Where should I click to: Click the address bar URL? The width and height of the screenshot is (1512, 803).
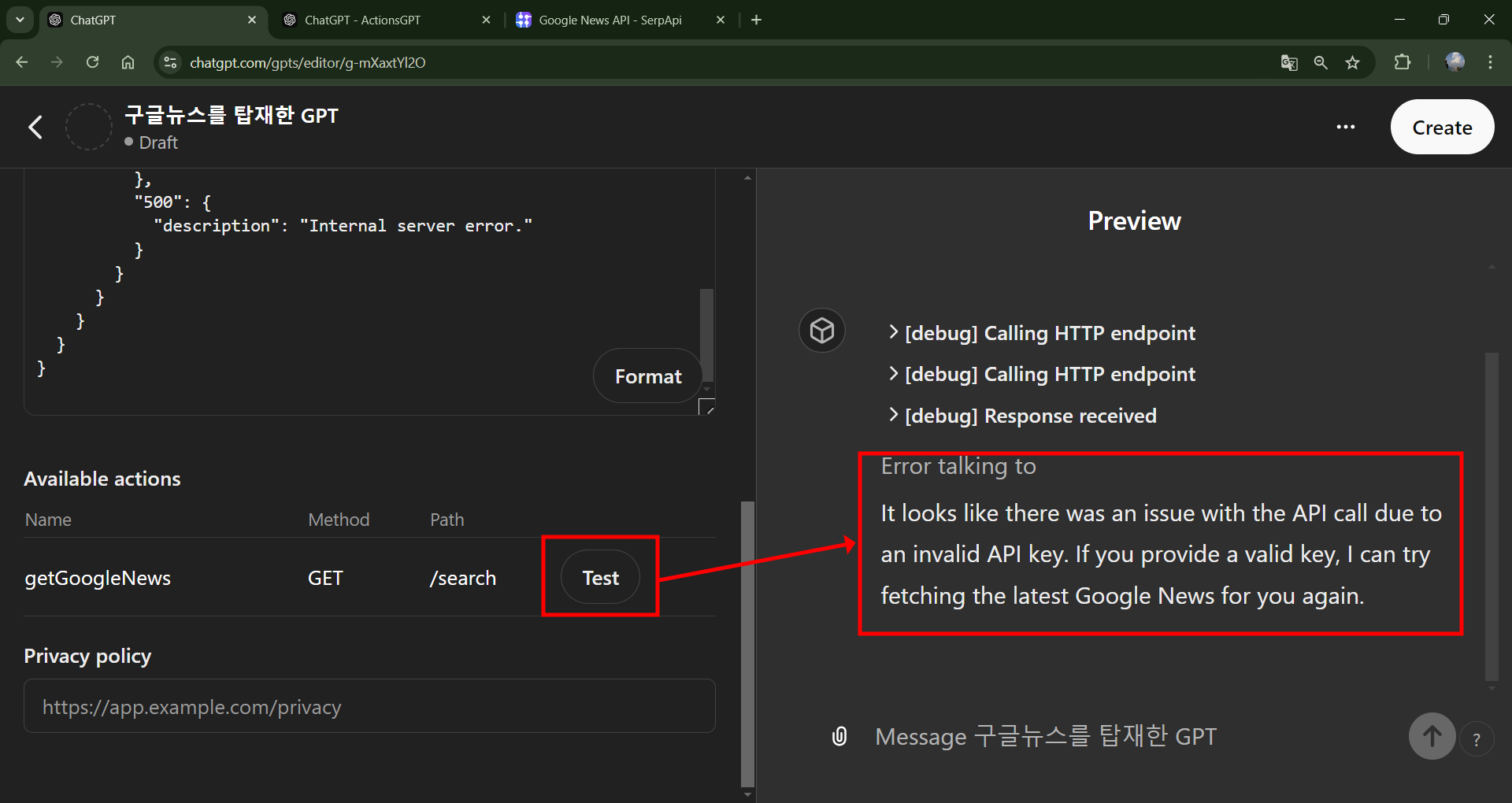pyautogui.click(x=307, y=62)
